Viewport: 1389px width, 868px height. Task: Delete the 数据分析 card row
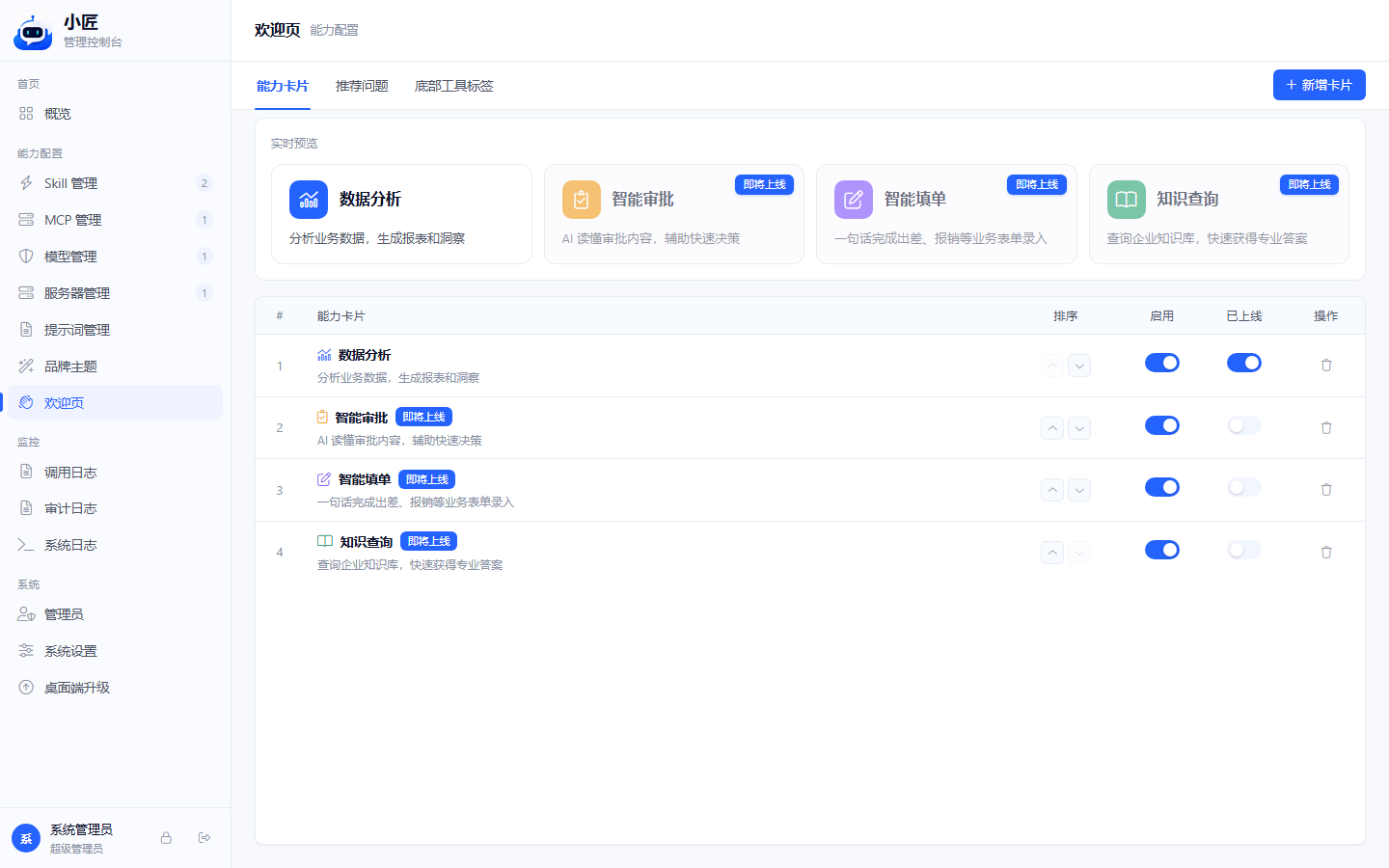click(x=1326, y=366)
